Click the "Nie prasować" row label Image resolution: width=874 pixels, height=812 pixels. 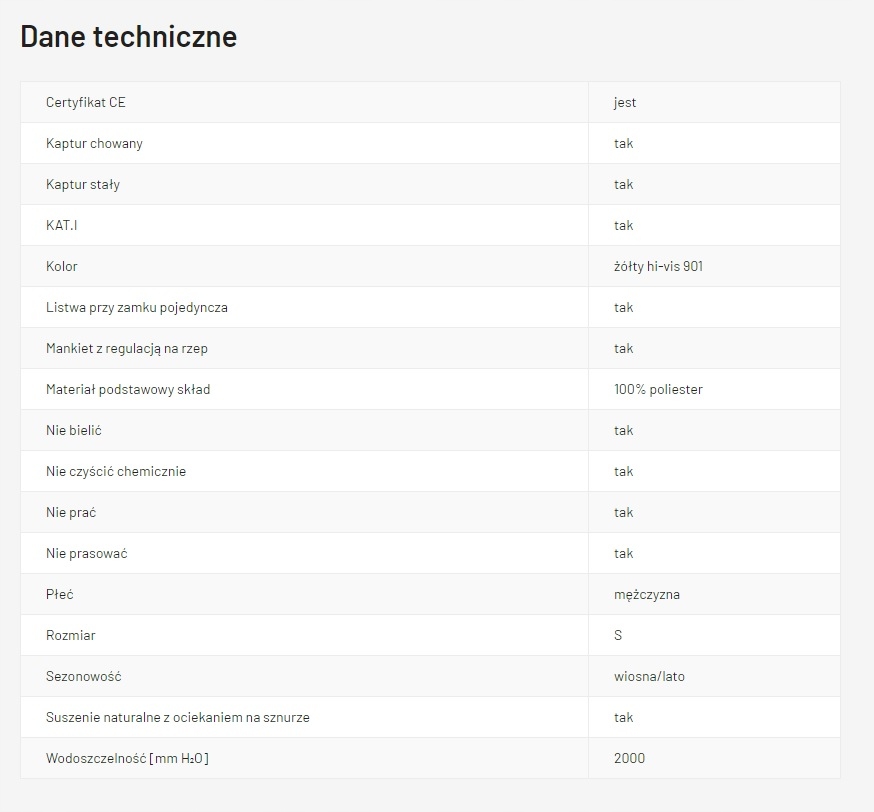(x=87, y=553)
